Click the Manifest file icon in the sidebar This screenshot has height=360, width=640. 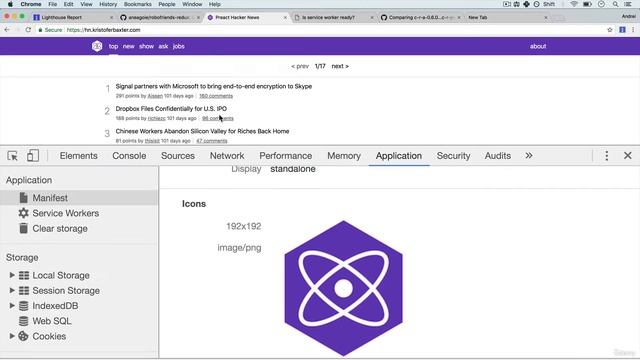pos(24,198)
